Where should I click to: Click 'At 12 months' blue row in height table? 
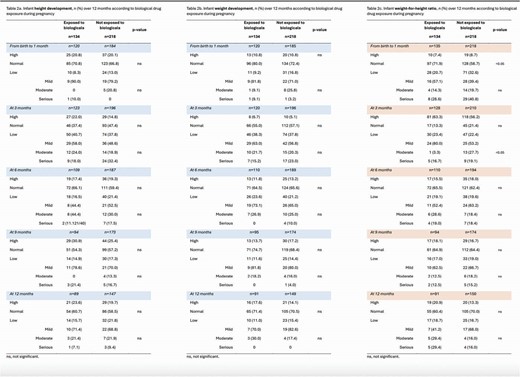[x=78, y=295]
